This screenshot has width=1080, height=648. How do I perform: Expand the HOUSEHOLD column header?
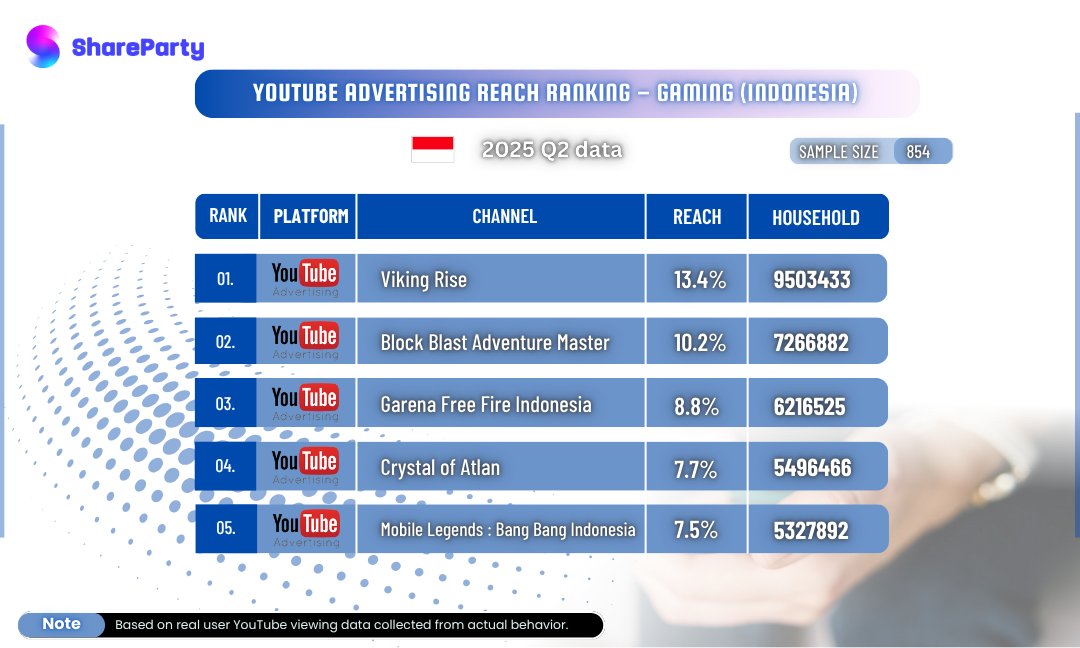pos(818,216)
